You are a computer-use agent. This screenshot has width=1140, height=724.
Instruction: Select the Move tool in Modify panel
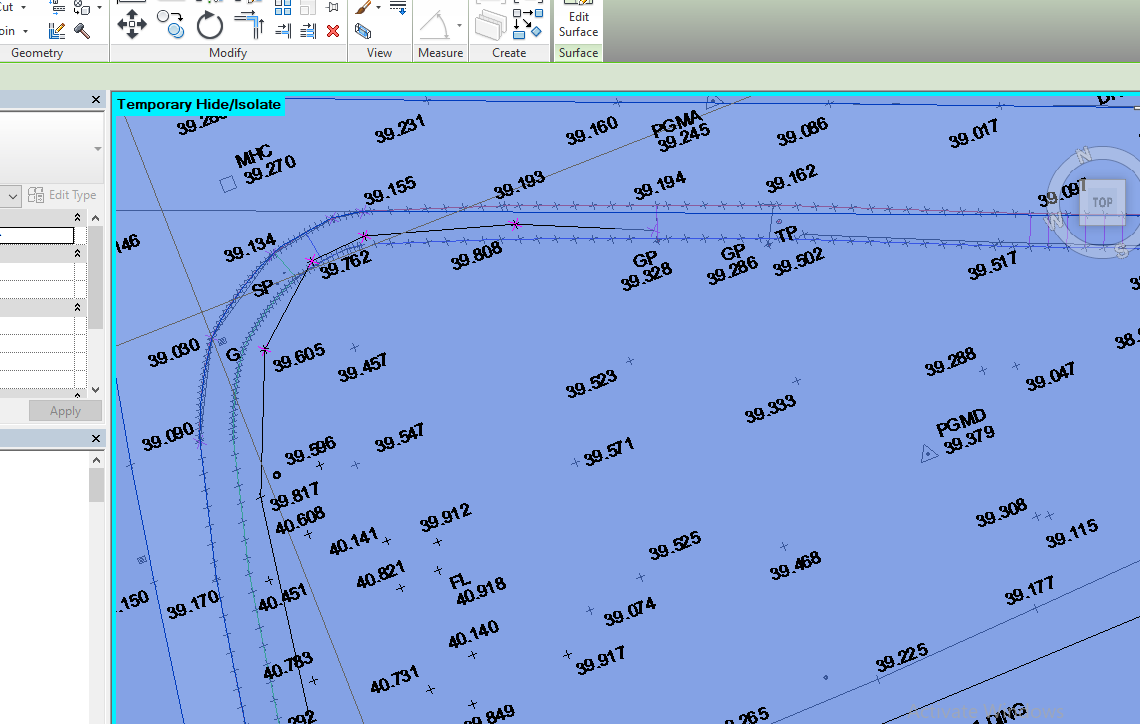(x=132, y=25)
